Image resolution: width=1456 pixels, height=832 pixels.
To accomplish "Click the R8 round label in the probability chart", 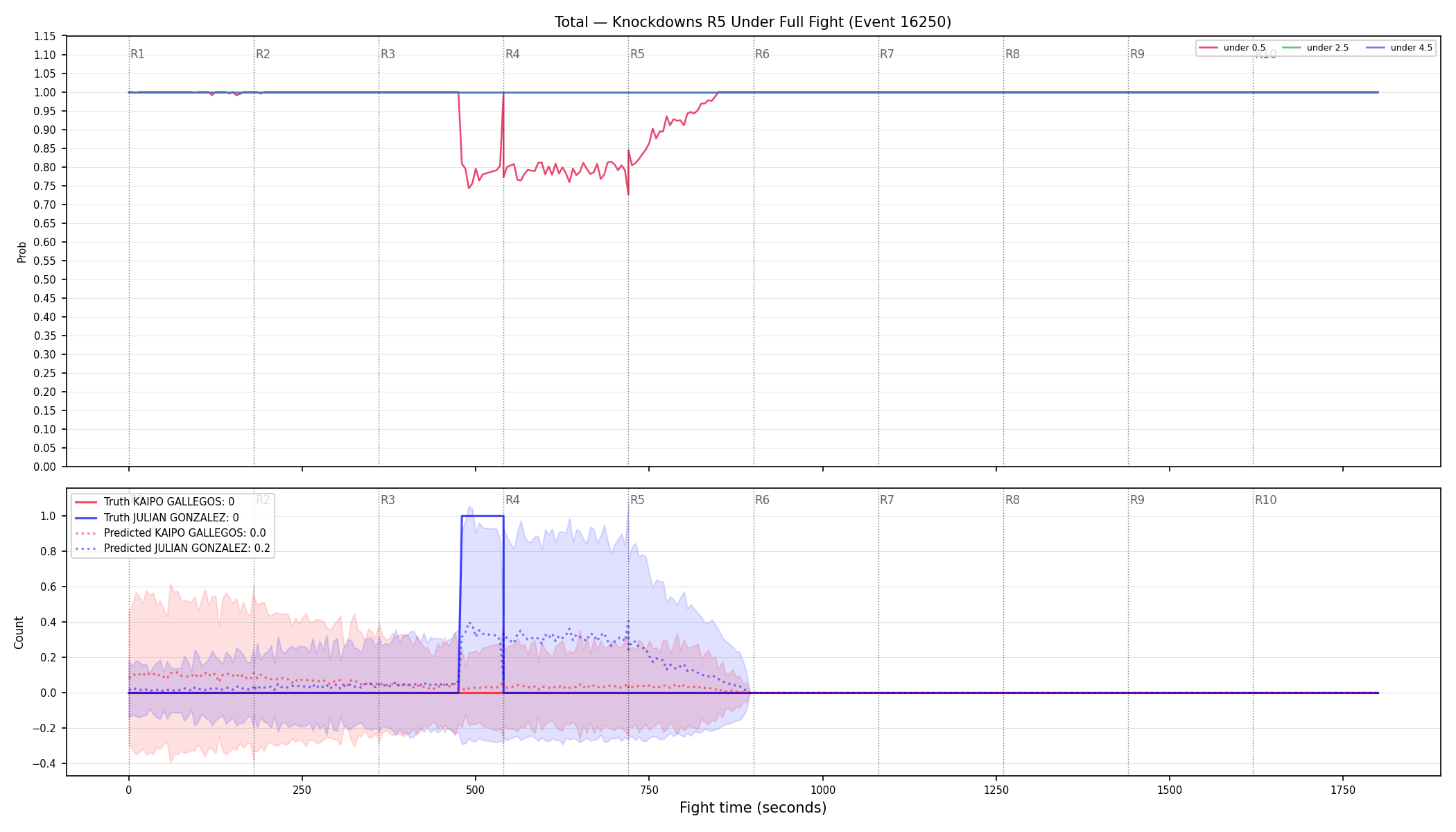I will [x=1012, y=54].
